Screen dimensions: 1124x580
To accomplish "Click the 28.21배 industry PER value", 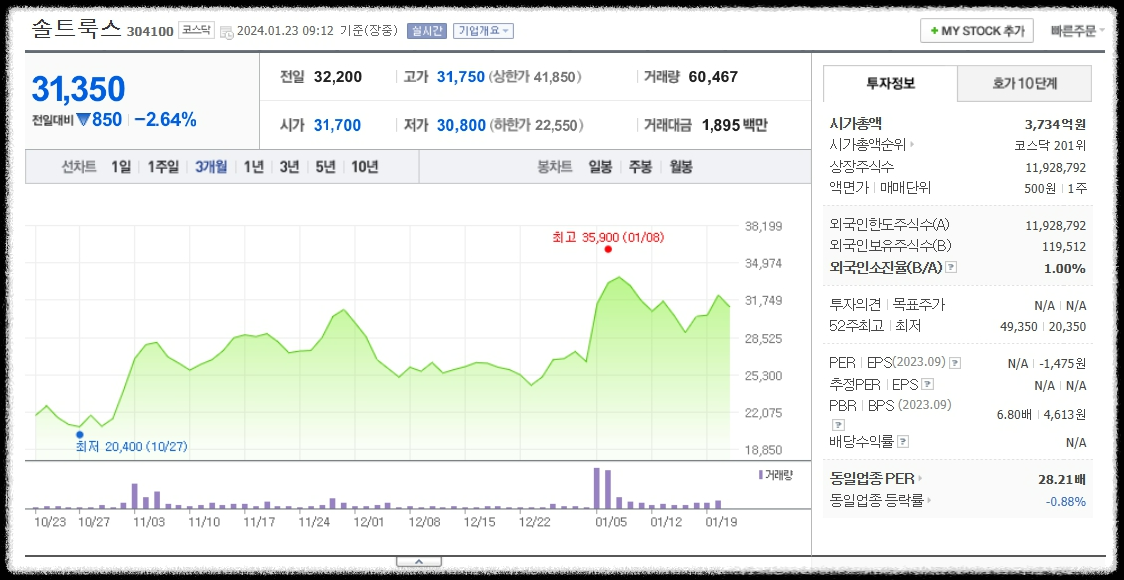I will pos(1062,478).
